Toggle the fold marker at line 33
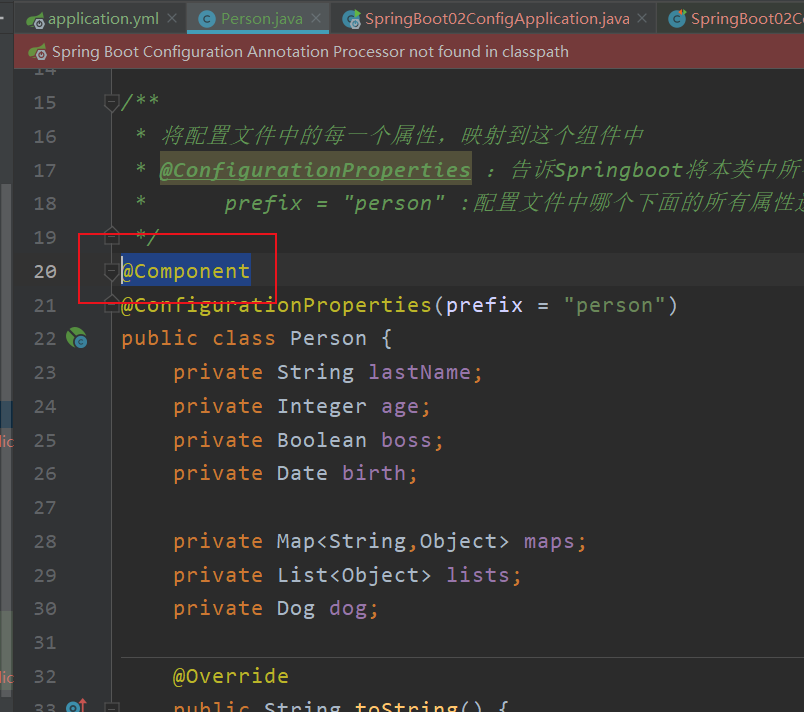This screenshot has height=712, width=804. click(111, 707)
